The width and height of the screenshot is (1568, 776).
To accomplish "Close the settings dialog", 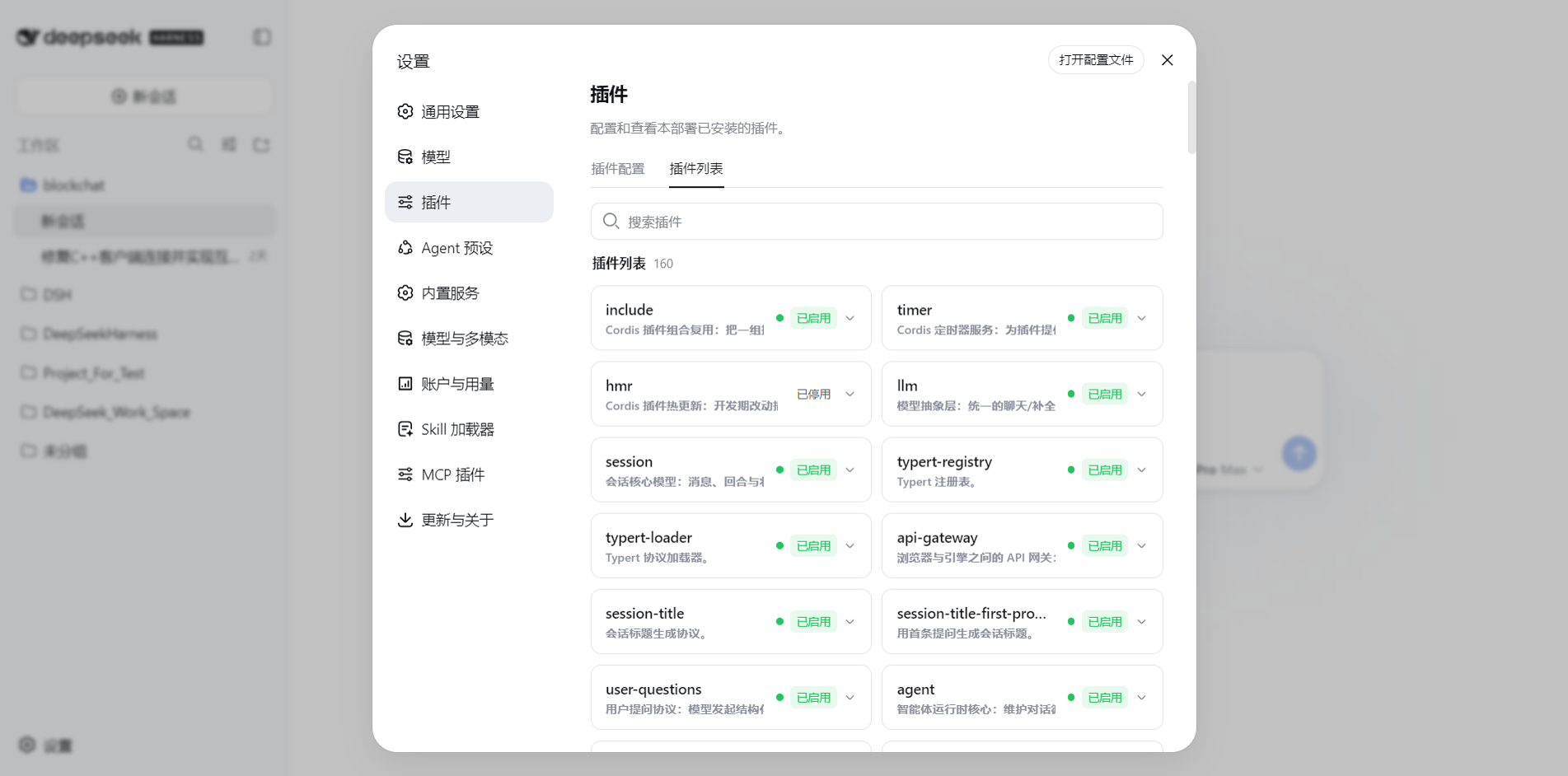I will coord(1167,60).
